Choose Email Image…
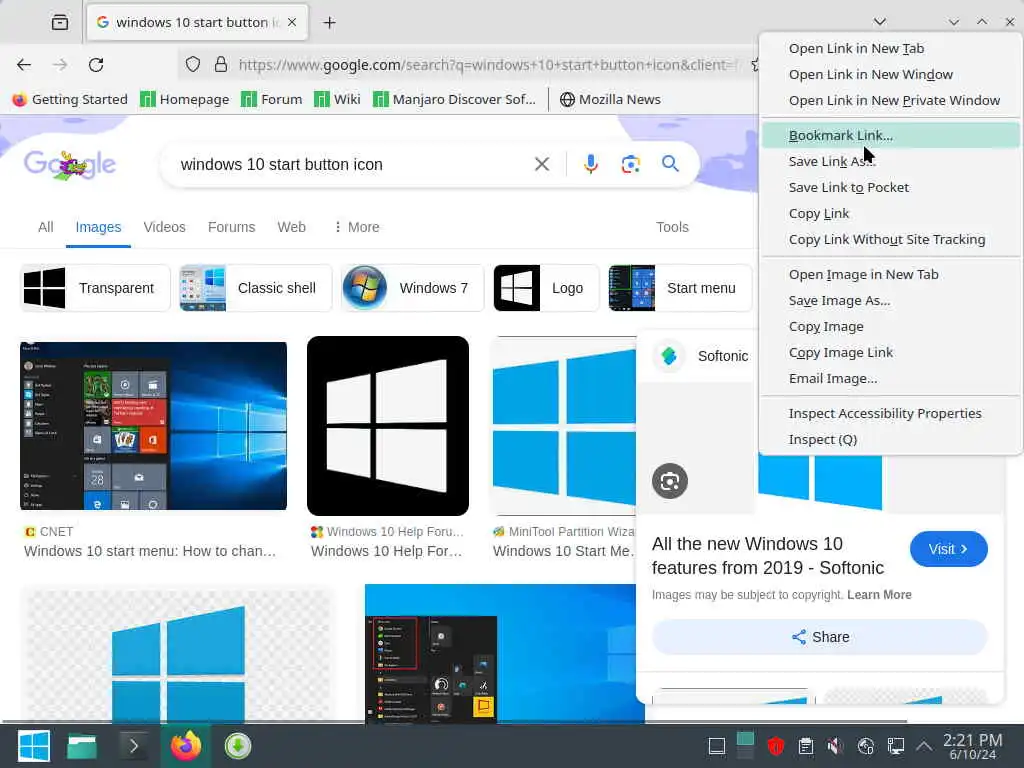 click(890, 379)
